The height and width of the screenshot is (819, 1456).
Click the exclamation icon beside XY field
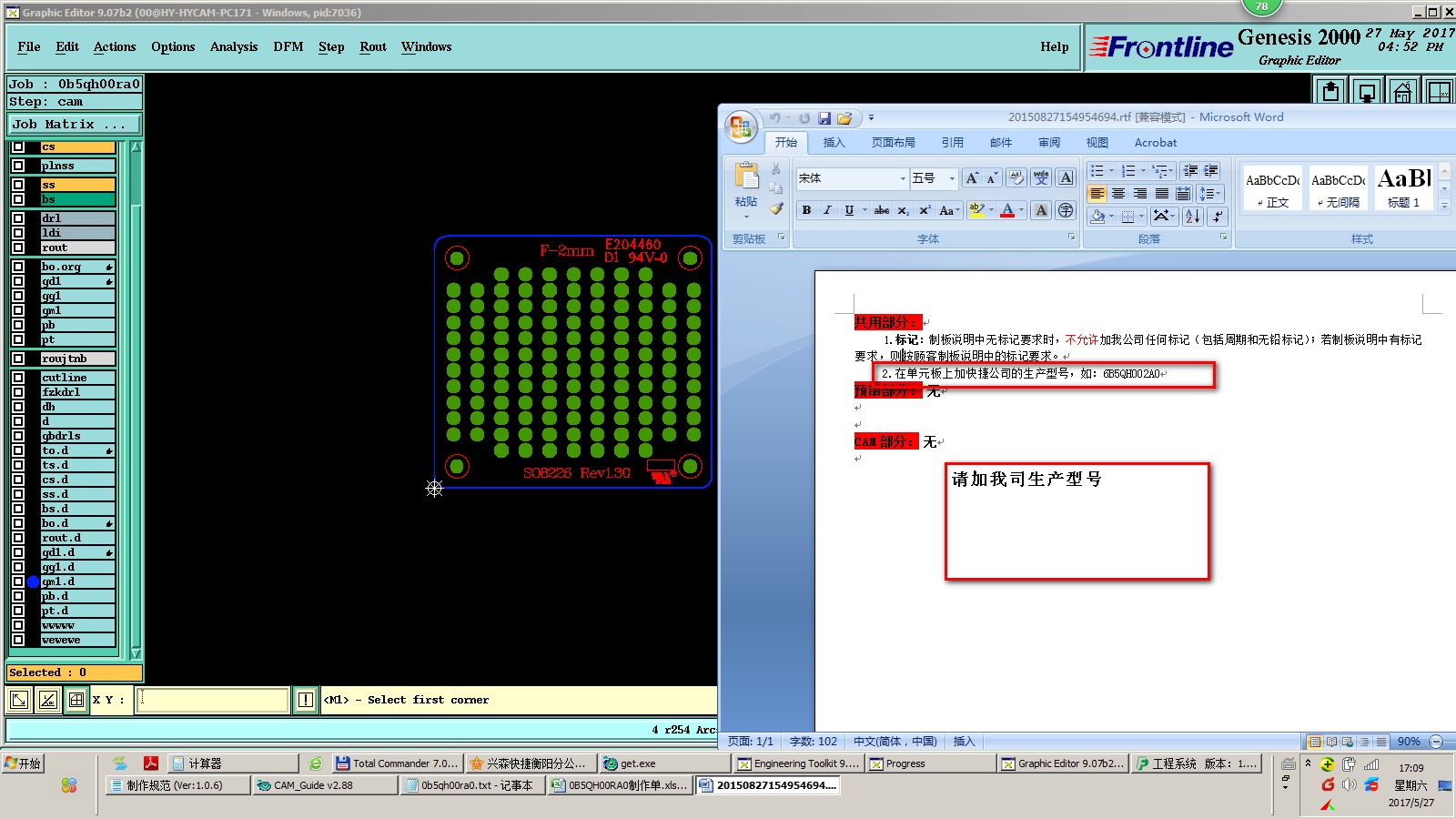pos(306,700)
